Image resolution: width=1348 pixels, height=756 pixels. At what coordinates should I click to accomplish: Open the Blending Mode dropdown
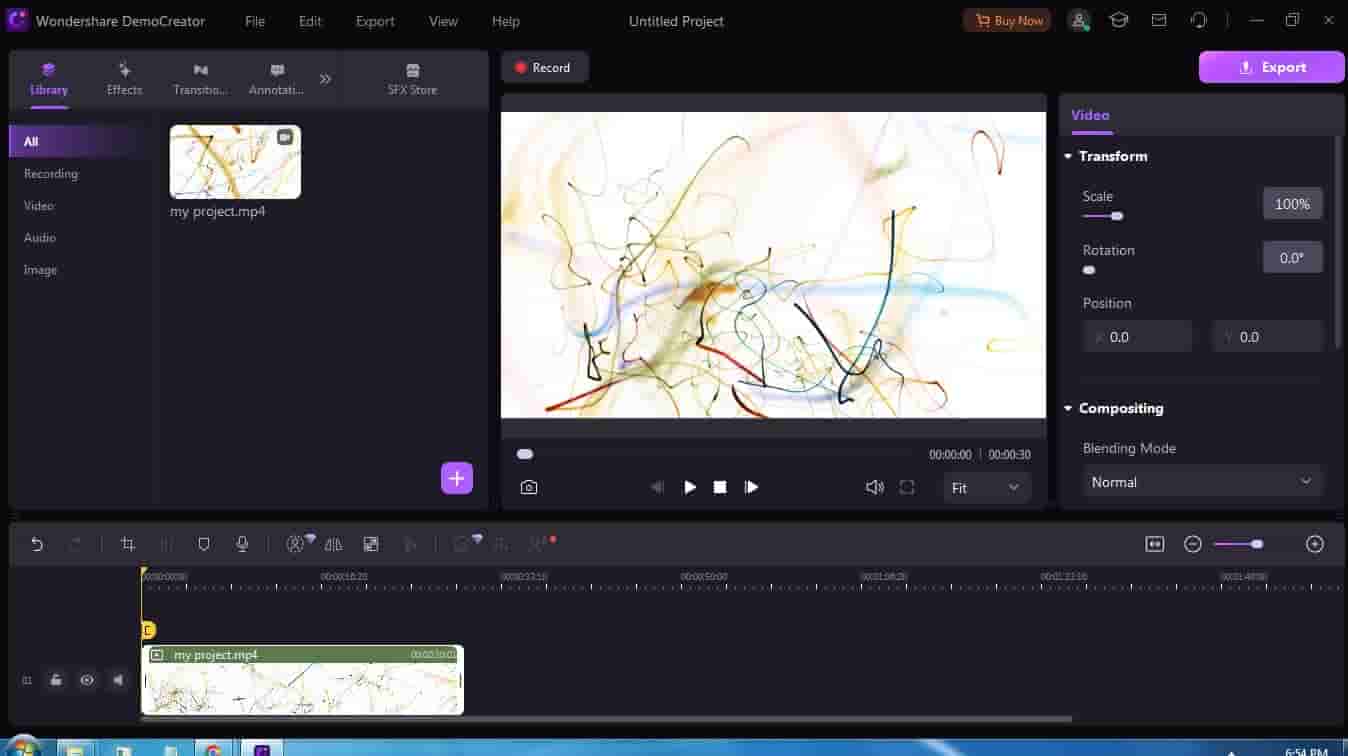click(x=1201, y=482)
